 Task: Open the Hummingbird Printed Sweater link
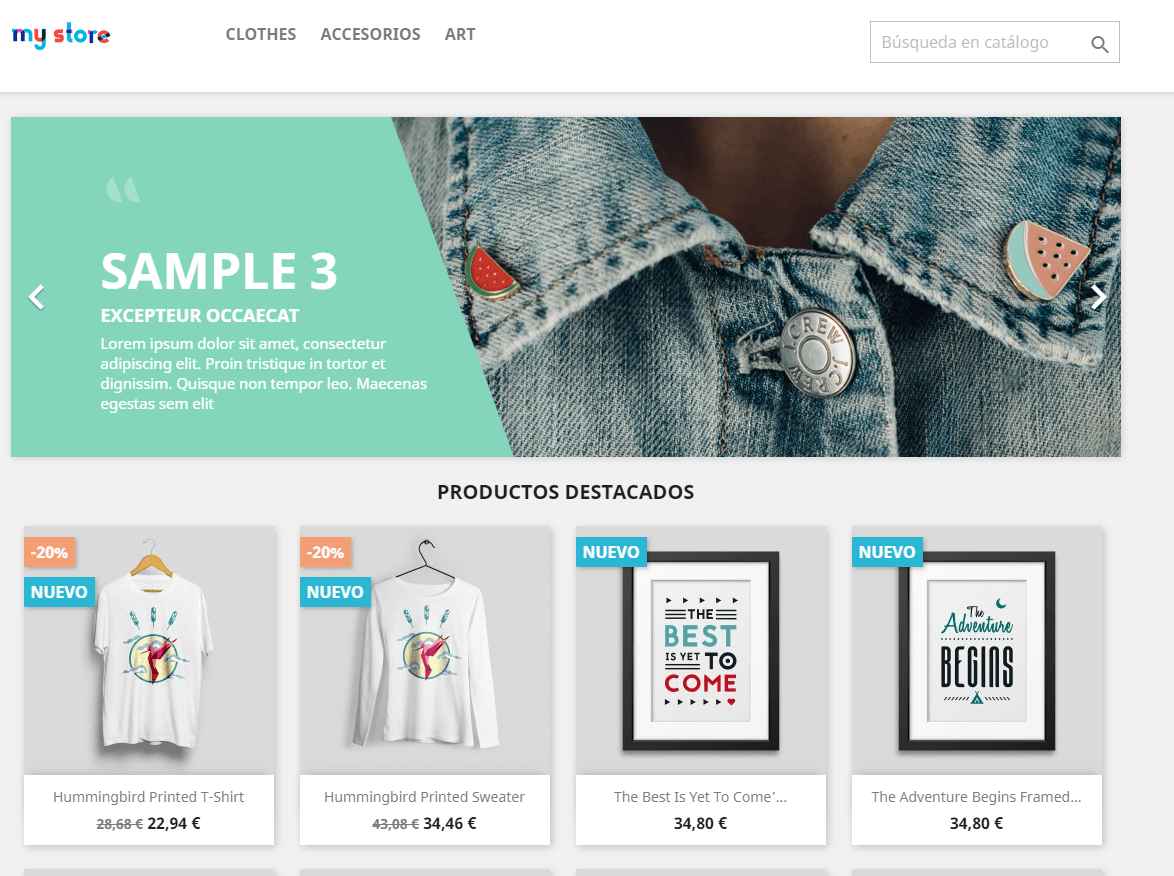pyautogui.click(x=425, y=797)
